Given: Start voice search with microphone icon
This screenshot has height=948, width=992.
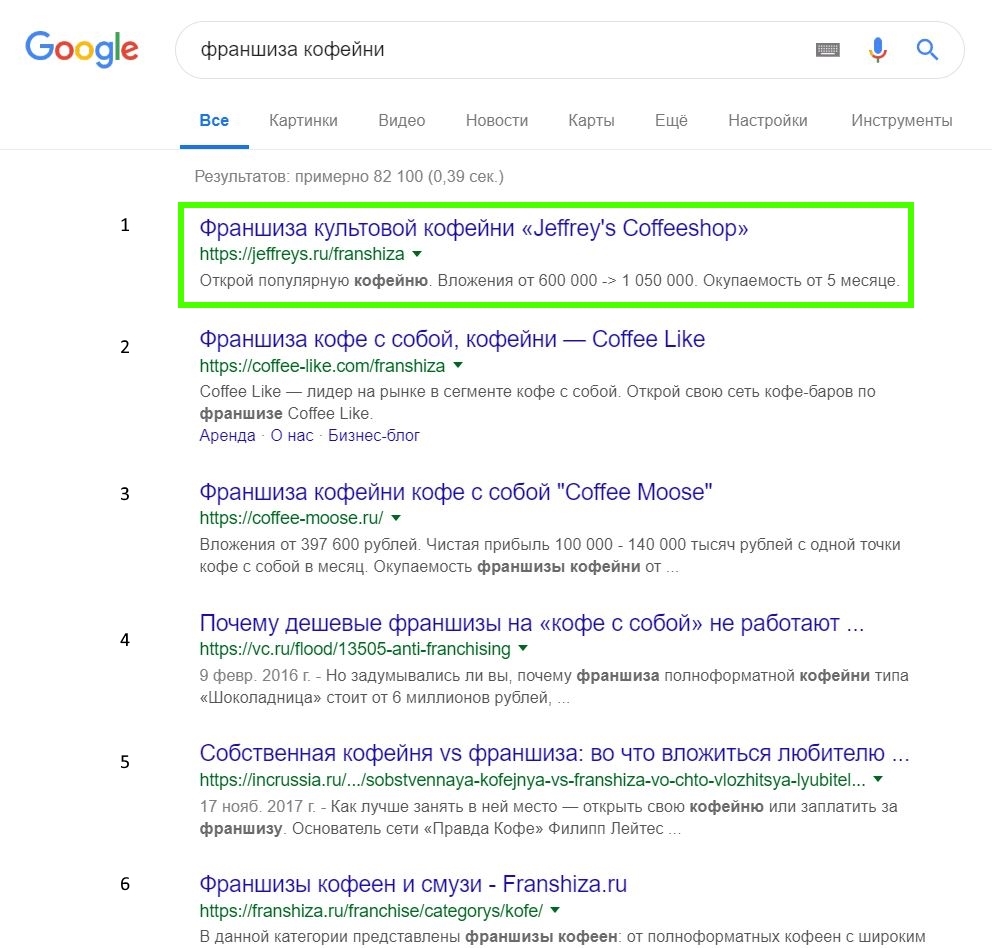Looking at the screenshot, I should click(x=877, y=49).
